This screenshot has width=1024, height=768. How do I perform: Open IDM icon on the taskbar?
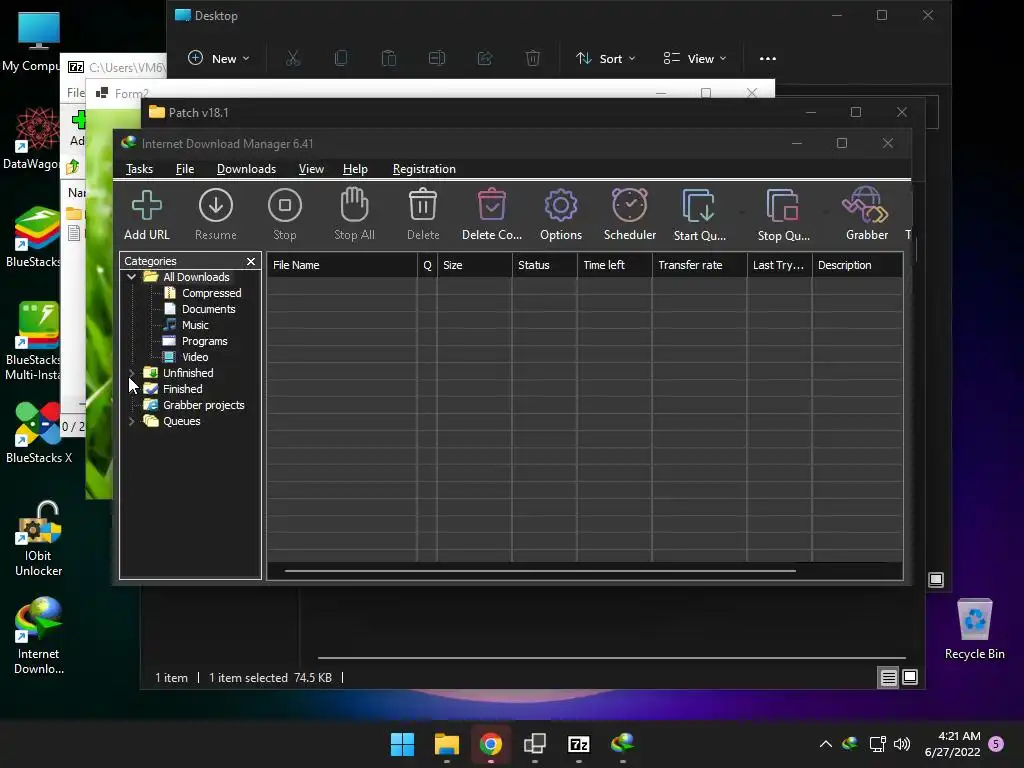coord(622,744)
